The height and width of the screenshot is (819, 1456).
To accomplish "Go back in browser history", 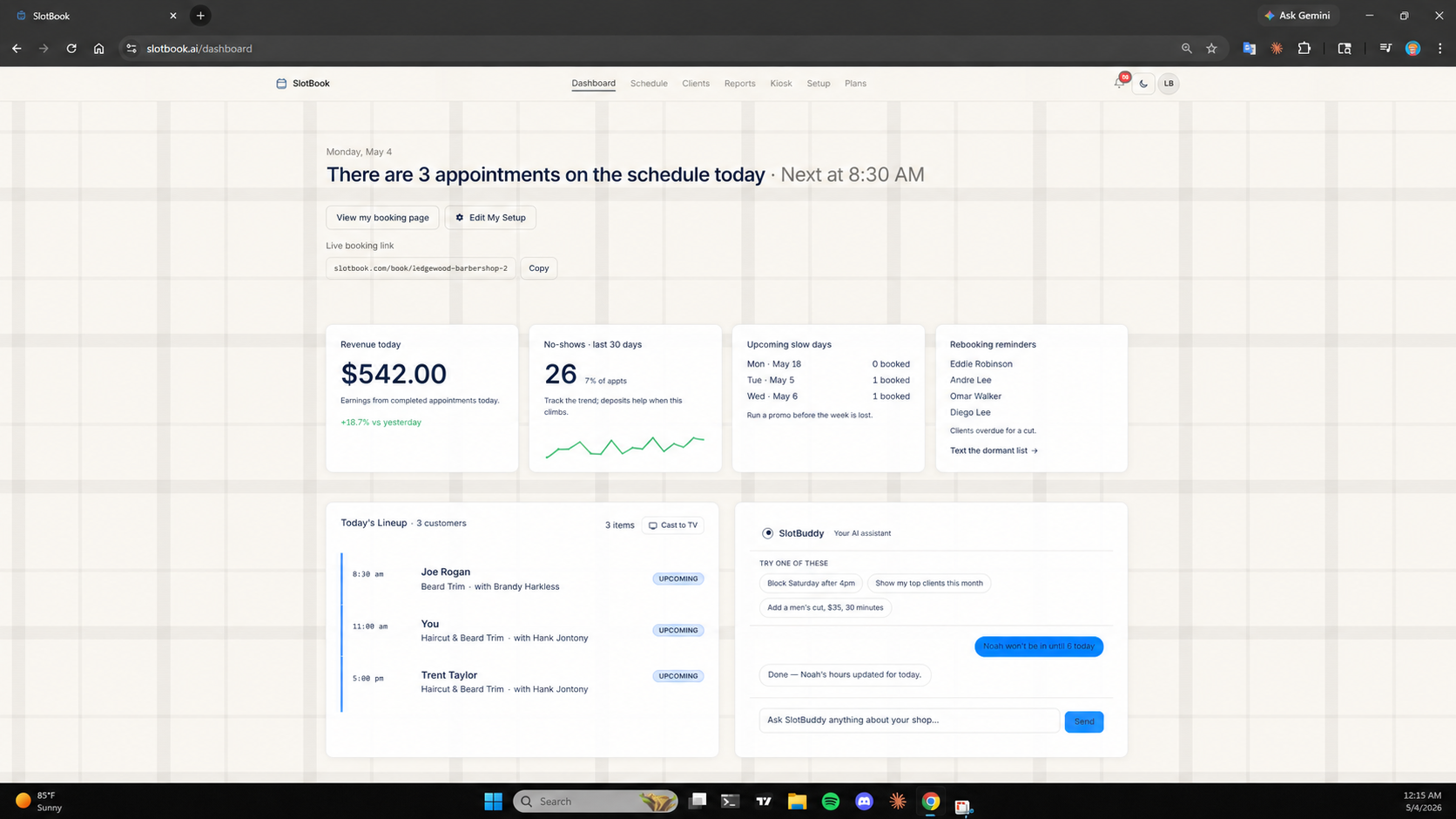I will point(17,49).
